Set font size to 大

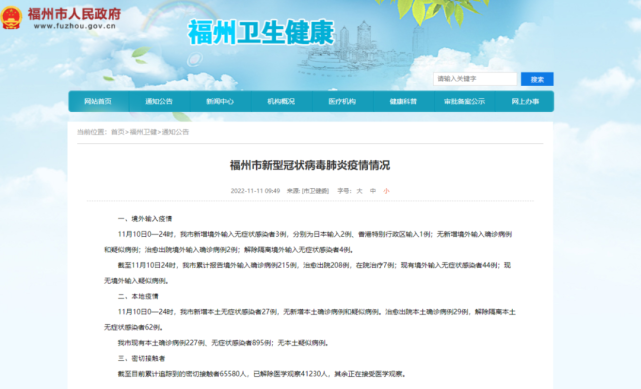click(359, 191)
